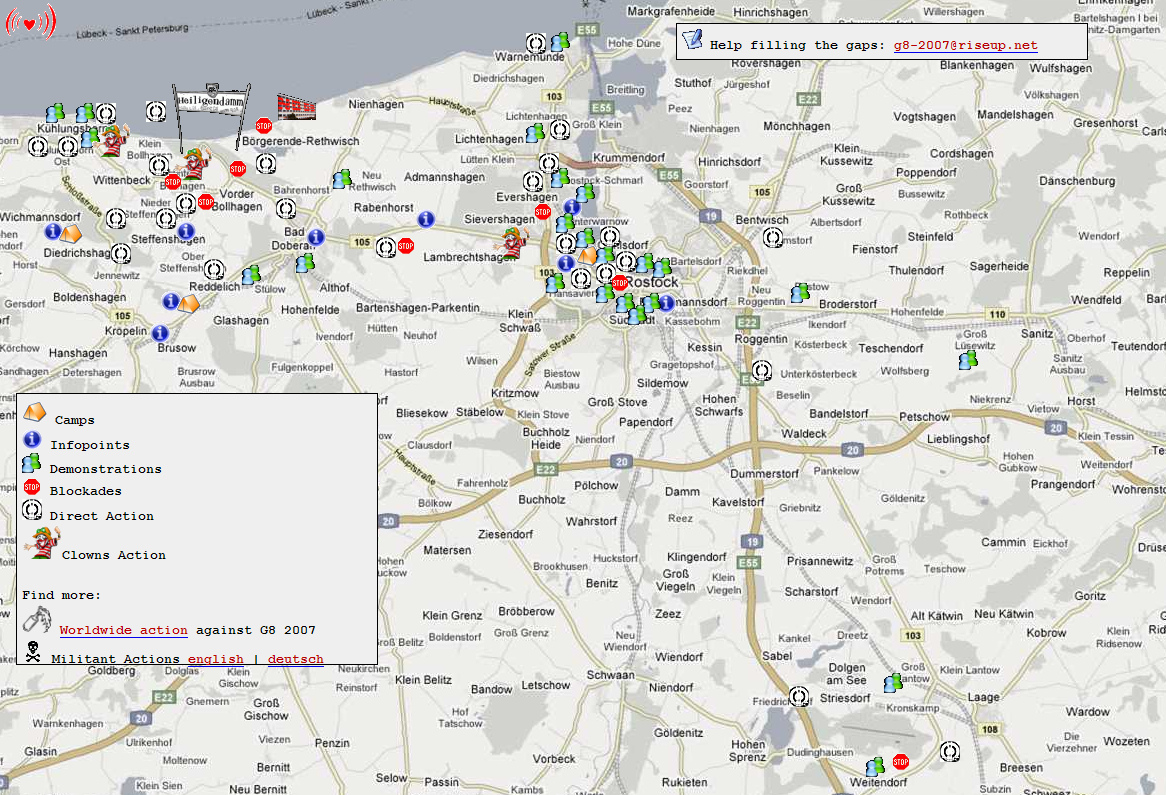
Task: Click the blockade stop sign near Weitendorf
Action: [900, 762]
